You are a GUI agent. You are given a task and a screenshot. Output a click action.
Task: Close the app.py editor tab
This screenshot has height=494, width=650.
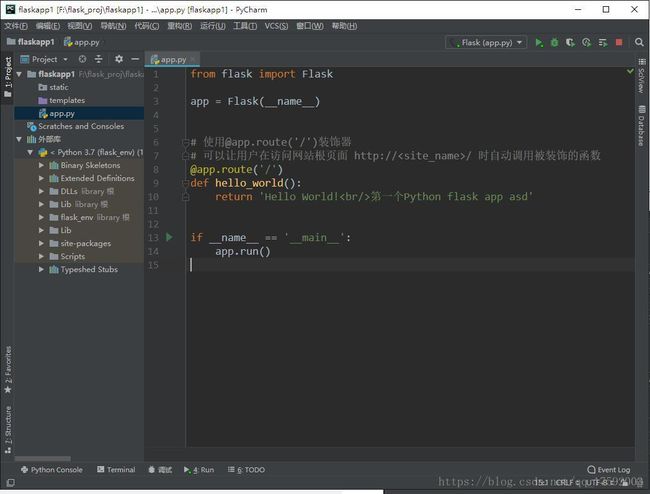(193, 60)
